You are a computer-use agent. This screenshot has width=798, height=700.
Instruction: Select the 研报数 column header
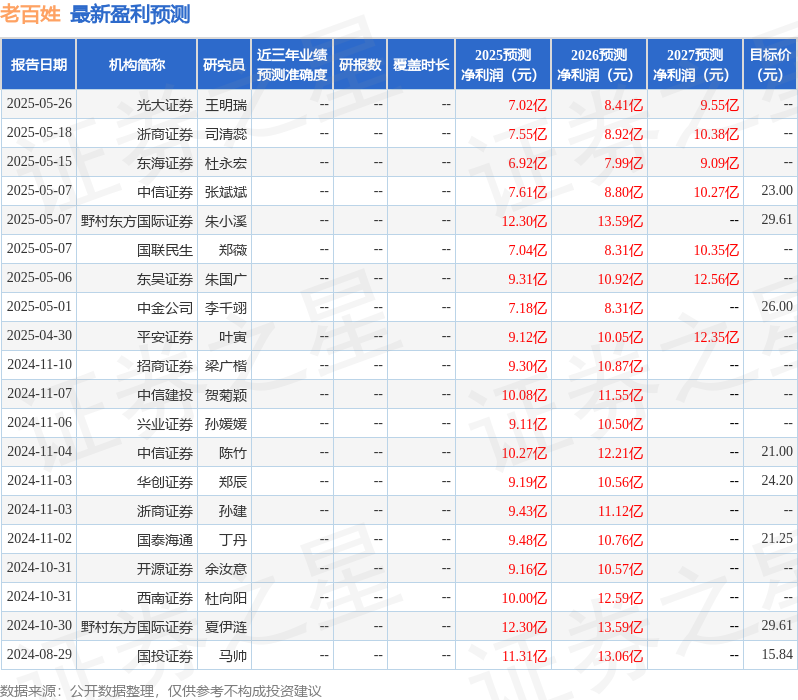(x=360, y=65)
